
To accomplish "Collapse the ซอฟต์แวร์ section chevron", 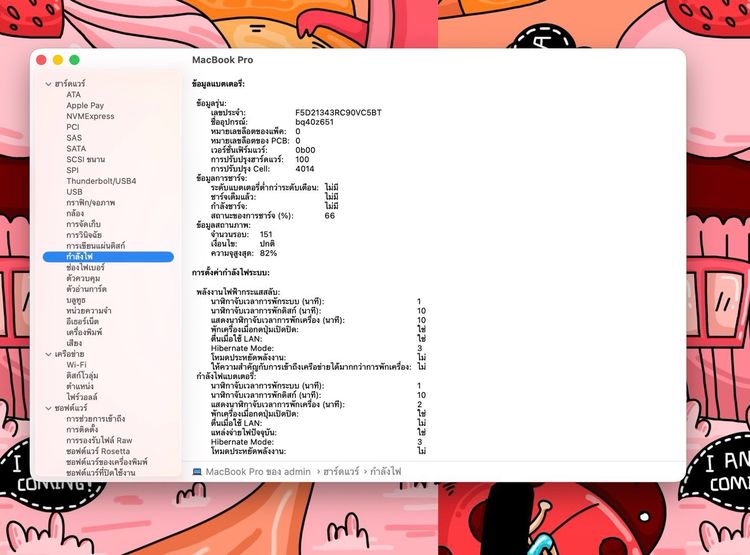I will click(x=48, y=408).
